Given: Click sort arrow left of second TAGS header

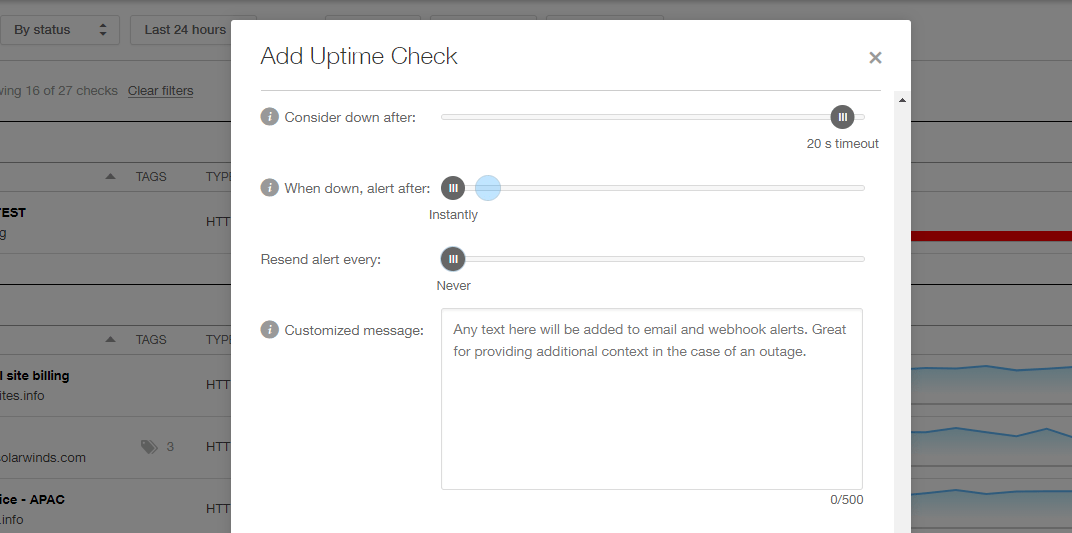Looking at the screenshot, I should [x=110, y=339].
